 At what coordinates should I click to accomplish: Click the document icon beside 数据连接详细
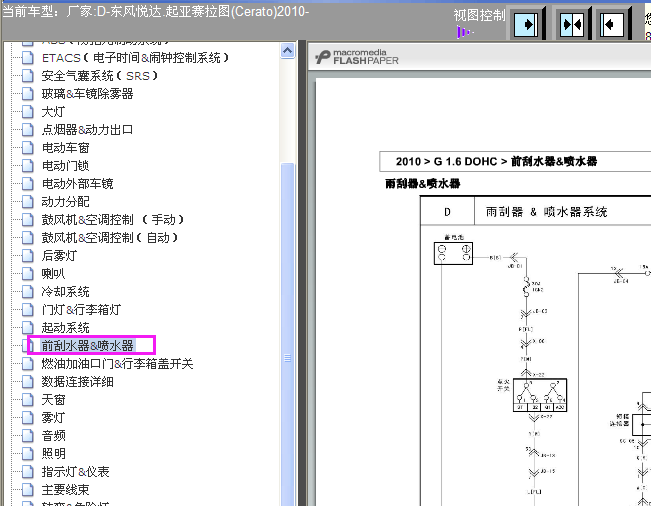tap(27, 382)
